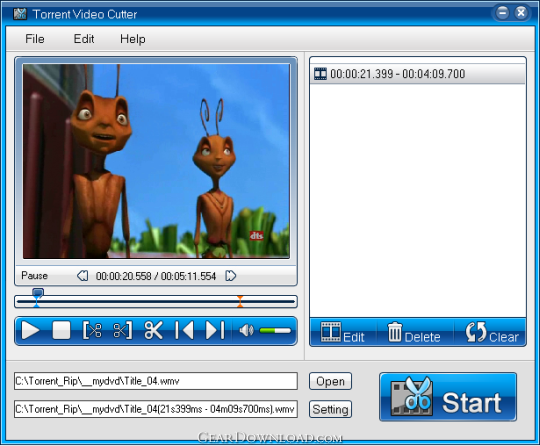The height and width of the screenshot is (446, 540).
Task: Delete the selected clip segment
Action: (x=414, y=333)
